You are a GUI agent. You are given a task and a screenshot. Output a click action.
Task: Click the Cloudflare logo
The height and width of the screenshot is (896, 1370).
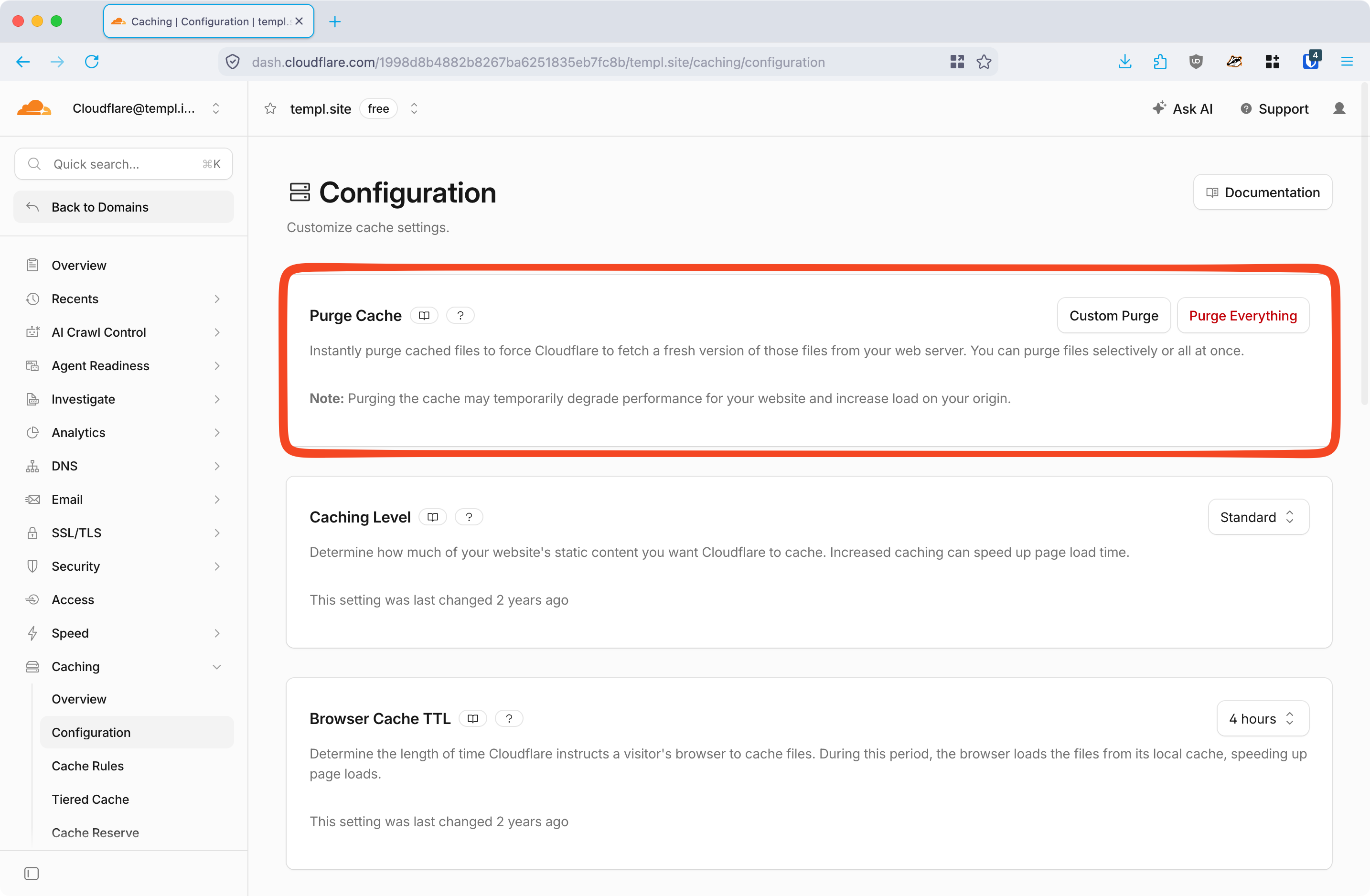(34, 108)
